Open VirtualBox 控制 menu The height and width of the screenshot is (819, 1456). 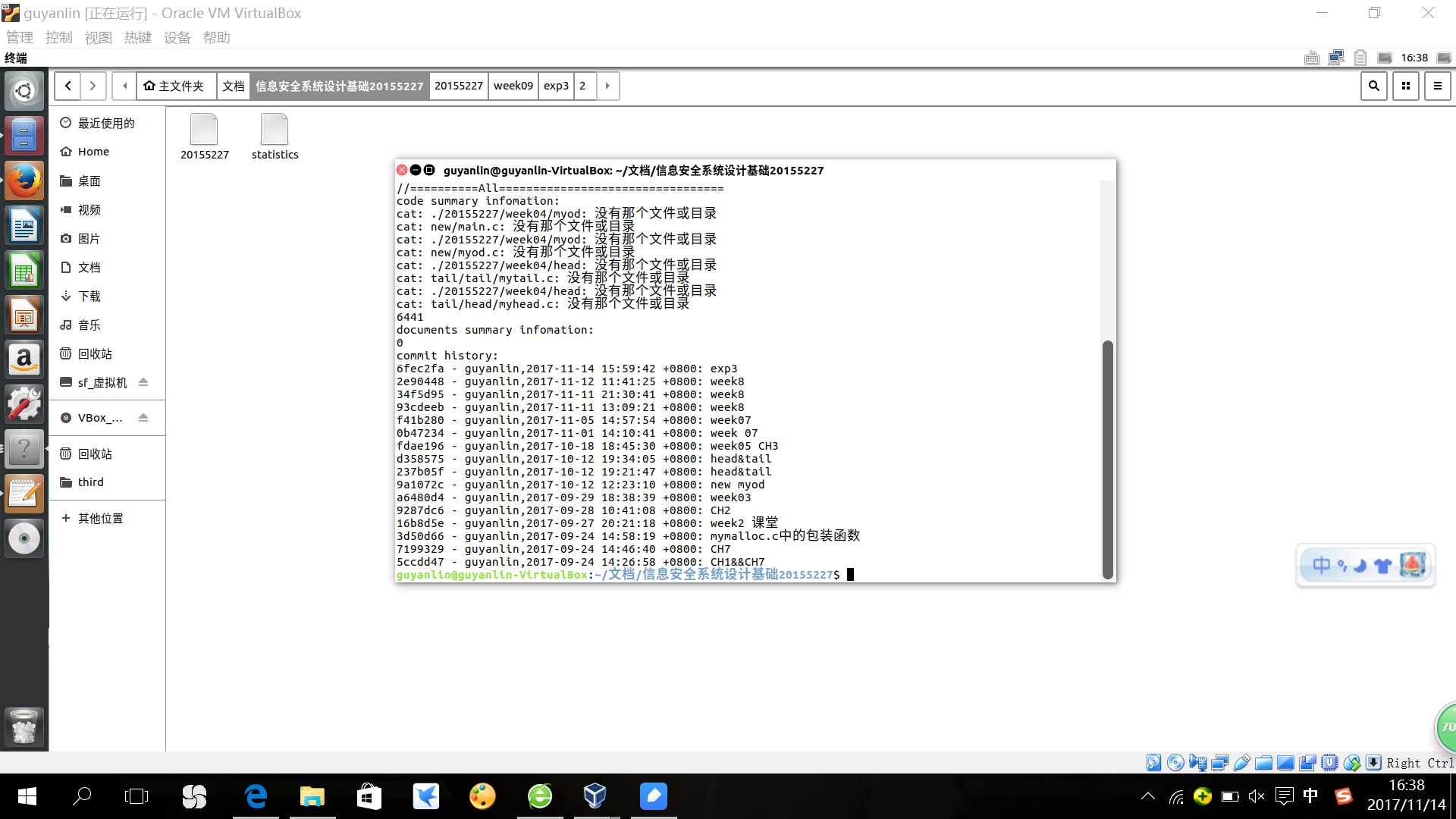[x=58, y=37]
